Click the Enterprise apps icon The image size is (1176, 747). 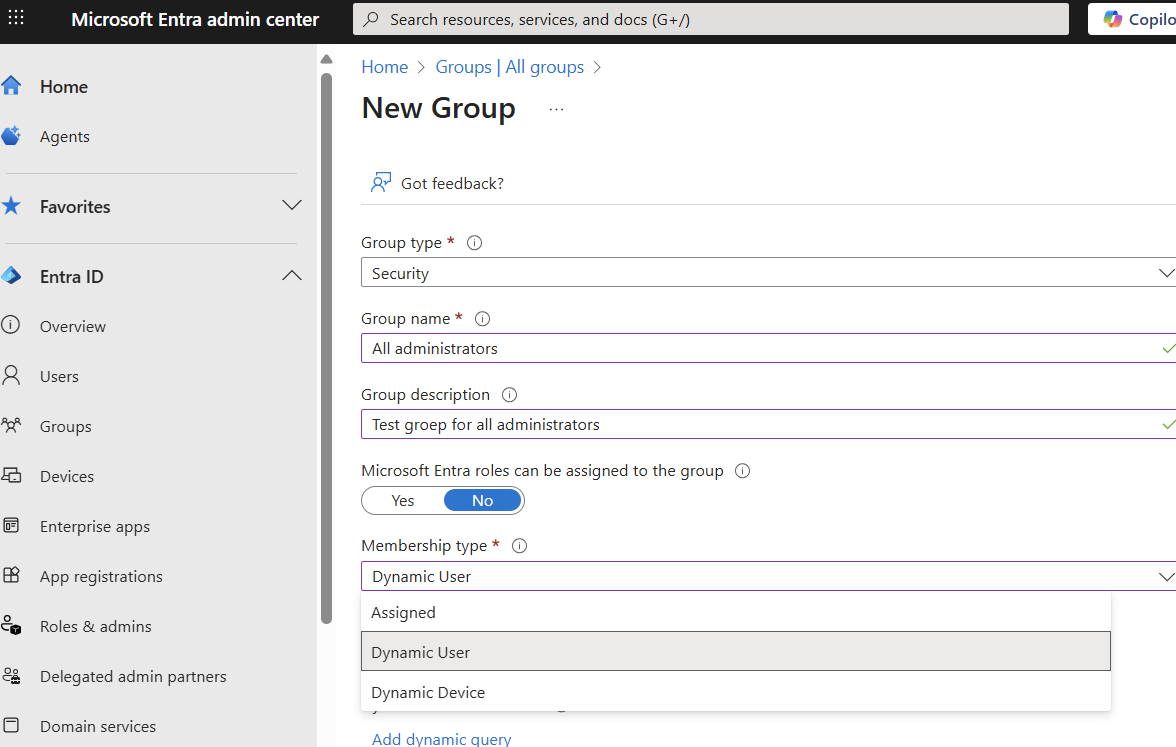tap(11, 526)
